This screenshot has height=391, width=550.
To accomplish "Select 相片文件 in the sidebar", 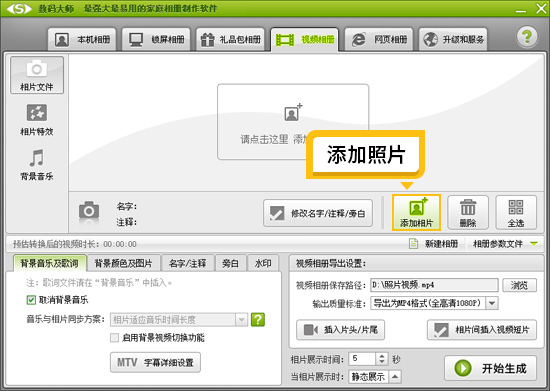I will [x=37, y=75].
